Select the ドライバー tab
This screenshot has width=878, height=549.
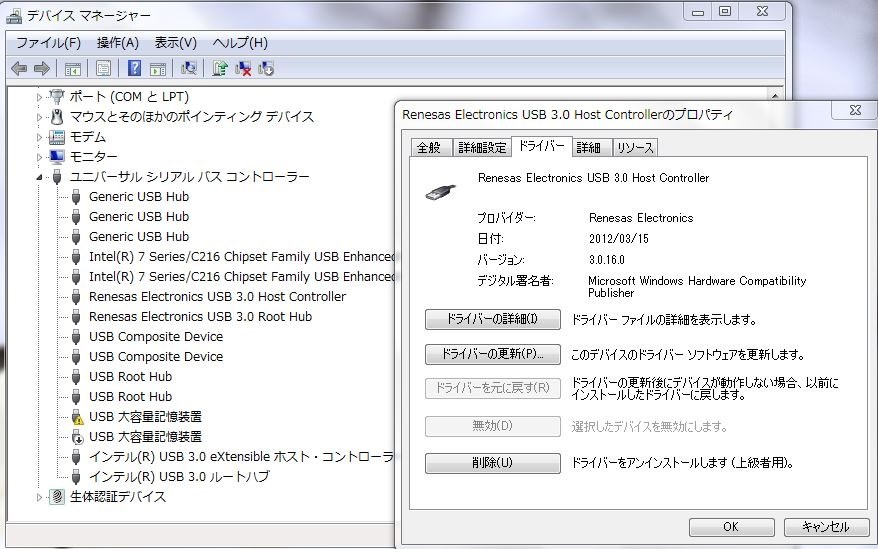541,146
